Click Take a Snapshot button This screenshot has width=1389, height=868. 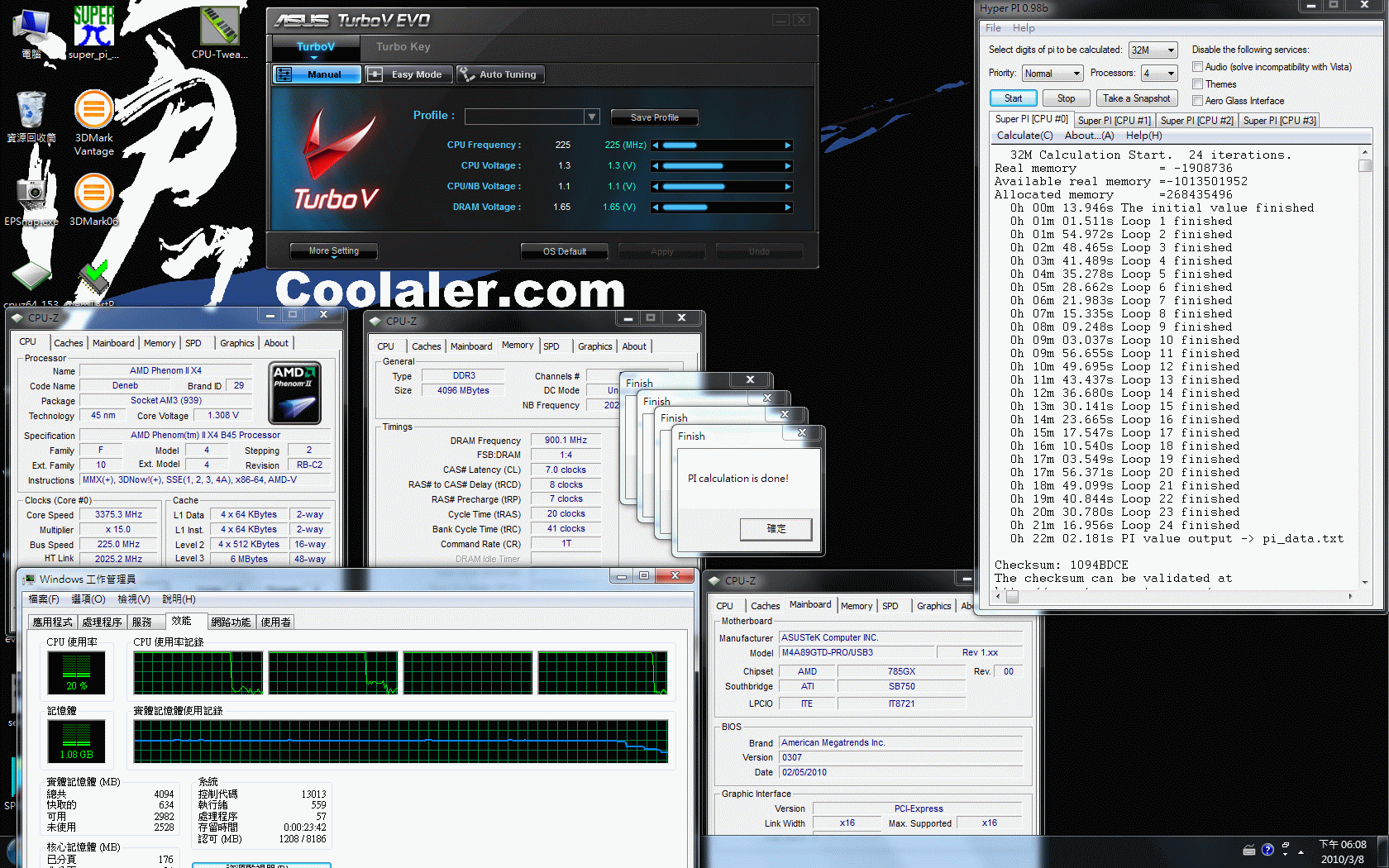[1136, 98]
